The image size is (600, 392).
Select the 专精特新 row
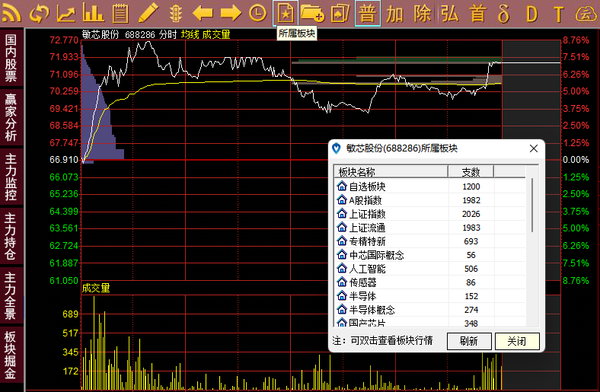click(x=430, y=242)
